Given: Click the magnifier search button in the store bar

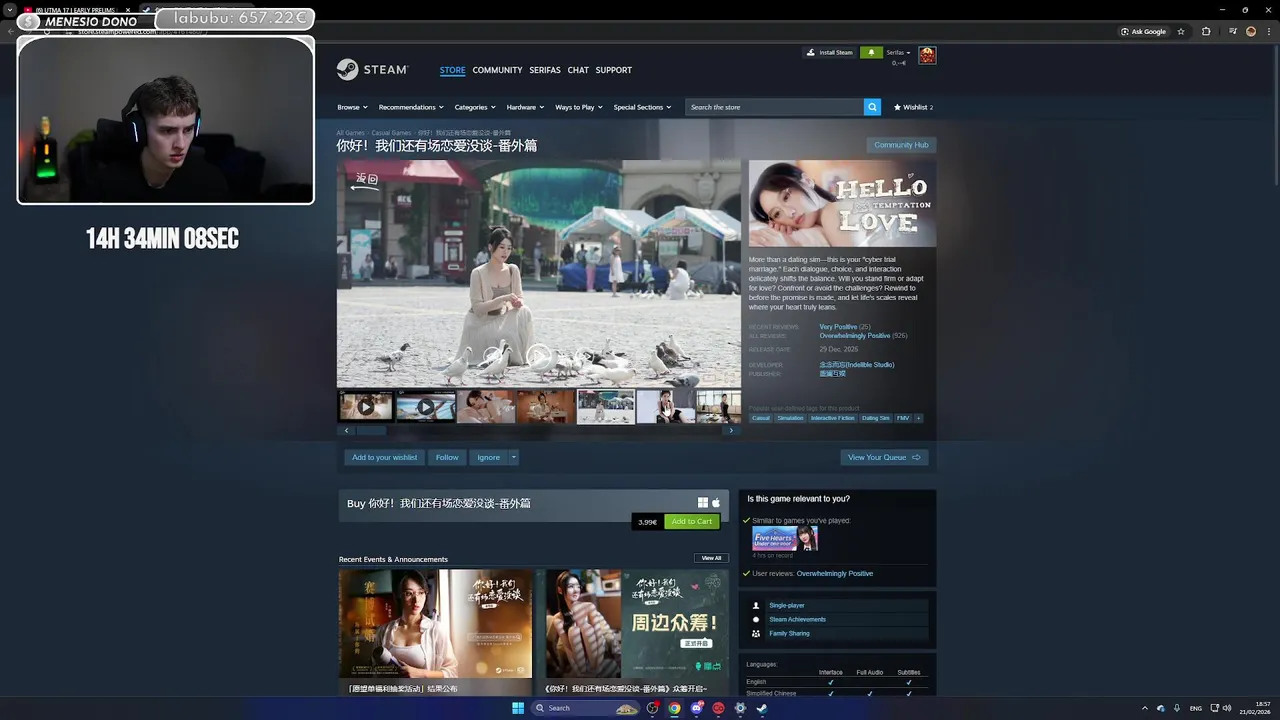Looking at the screenshot, I should 872,107.
